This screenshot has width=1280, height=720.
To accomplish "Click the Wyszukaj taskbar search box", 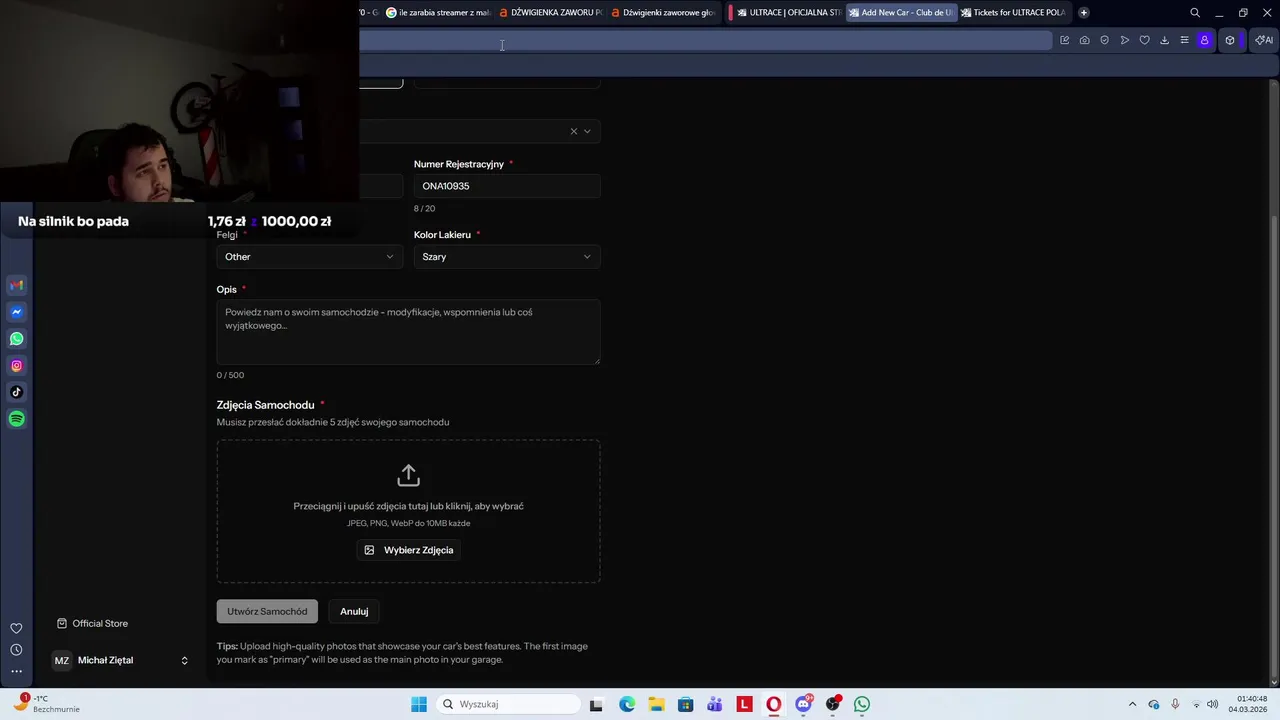I will [x=509, y=704].
